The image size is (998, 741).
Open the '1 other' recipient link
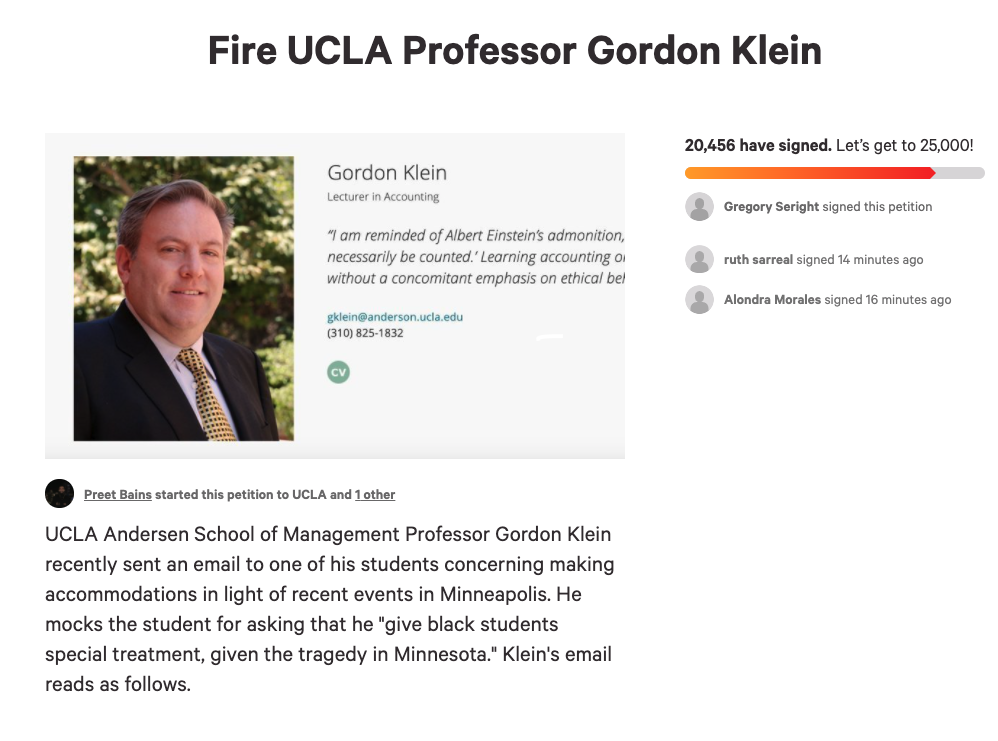click(x=375, y=495)
